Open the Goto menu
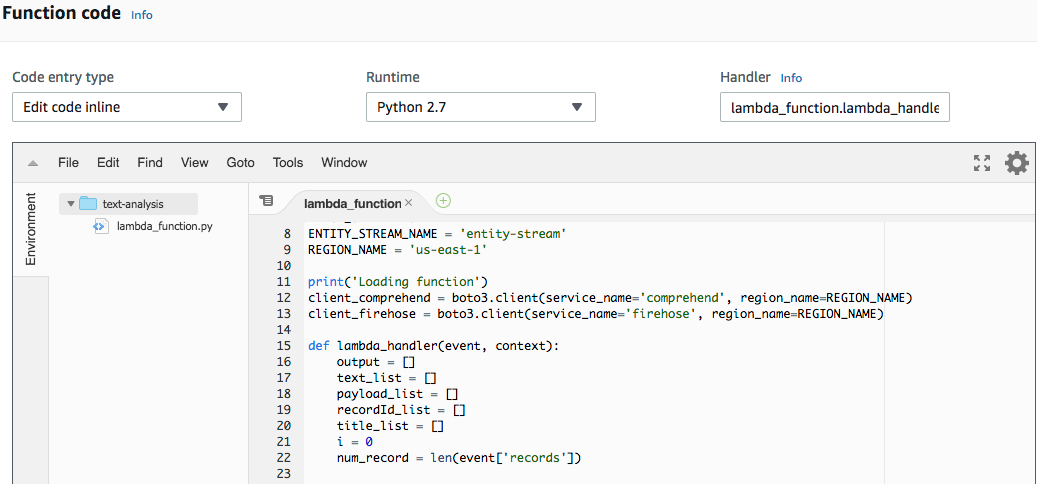Screen dimensions: 1037x484 (x=240, y=162)
